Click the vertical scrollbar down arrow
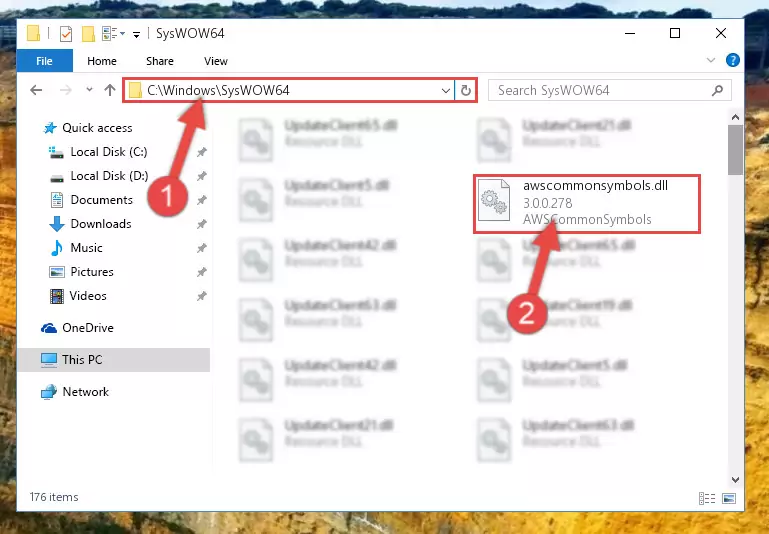769x534 pixels. coord(735,480)
